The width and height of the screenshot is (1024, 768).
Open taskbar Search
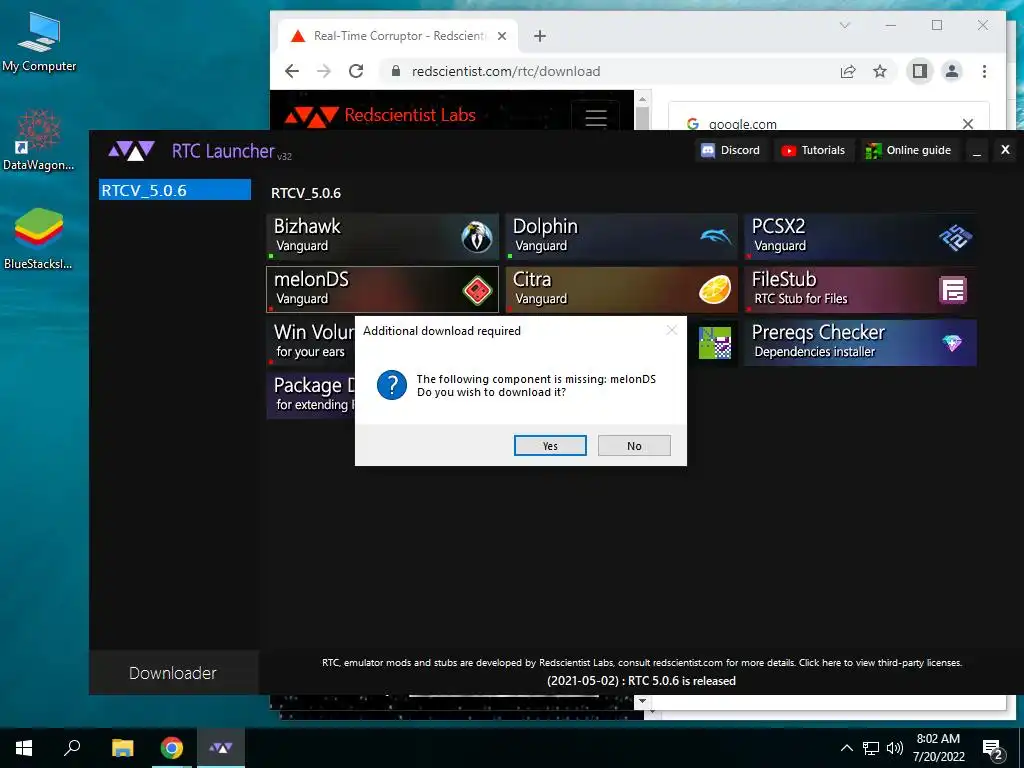click(x=72, y=747)
